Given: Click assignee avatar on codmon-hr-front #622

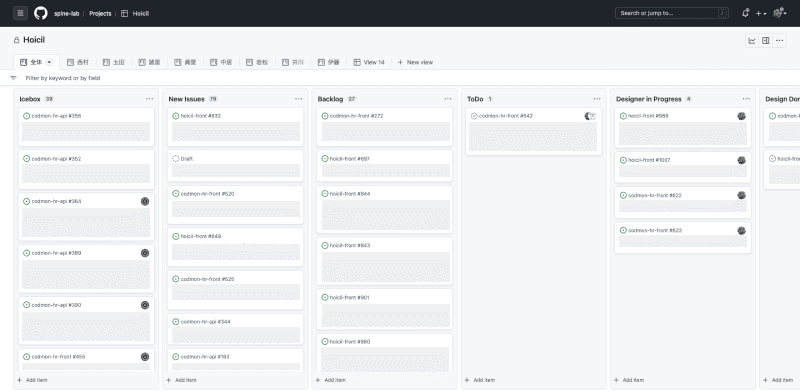Looking at the screenshot, I should coord(742,195).
